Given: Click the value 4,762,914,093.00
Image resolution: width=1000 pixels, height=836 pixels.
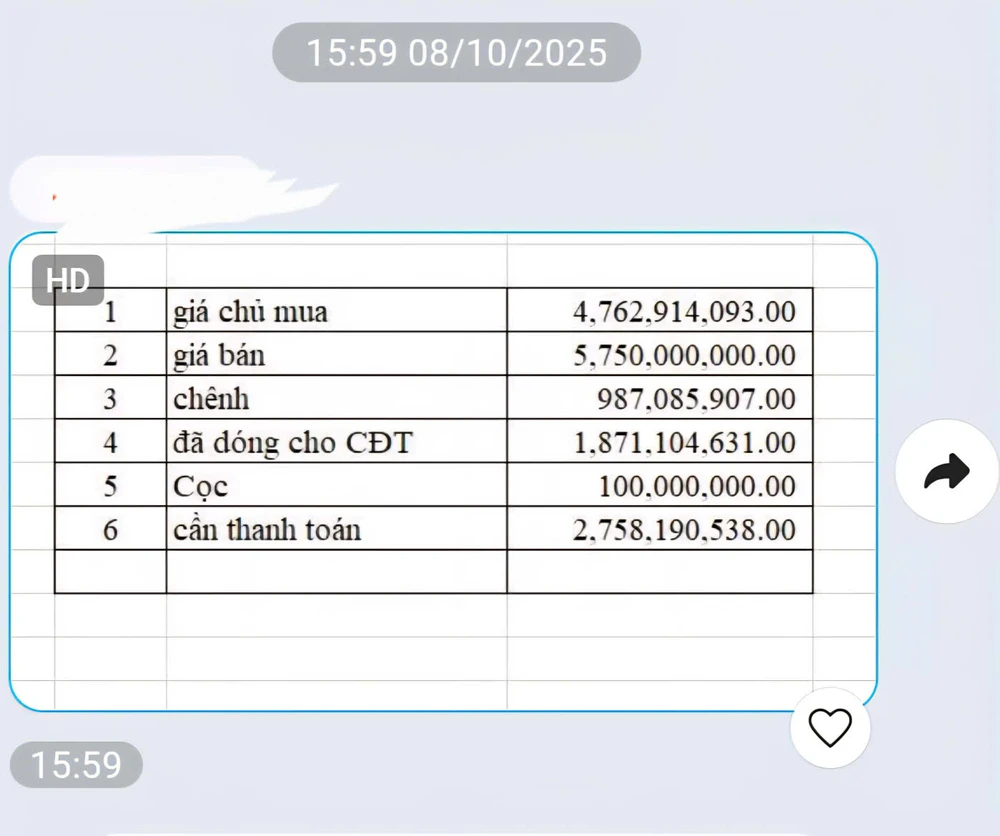Looking at the screenshot, I should (x=684, y=312).
